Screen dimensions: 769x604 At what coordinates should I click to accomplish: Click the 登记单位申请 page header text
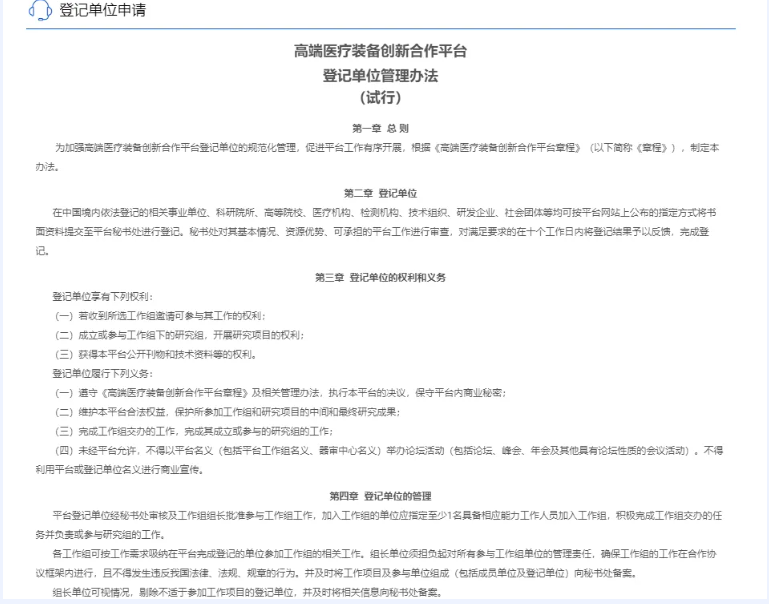103,10
